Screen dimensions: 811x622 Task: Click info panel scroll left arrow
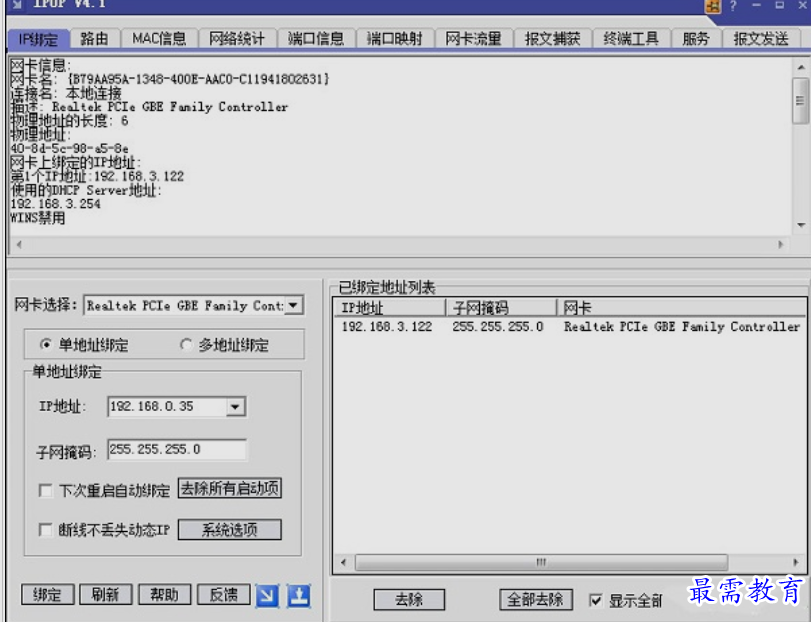click(x=19, y=245)
